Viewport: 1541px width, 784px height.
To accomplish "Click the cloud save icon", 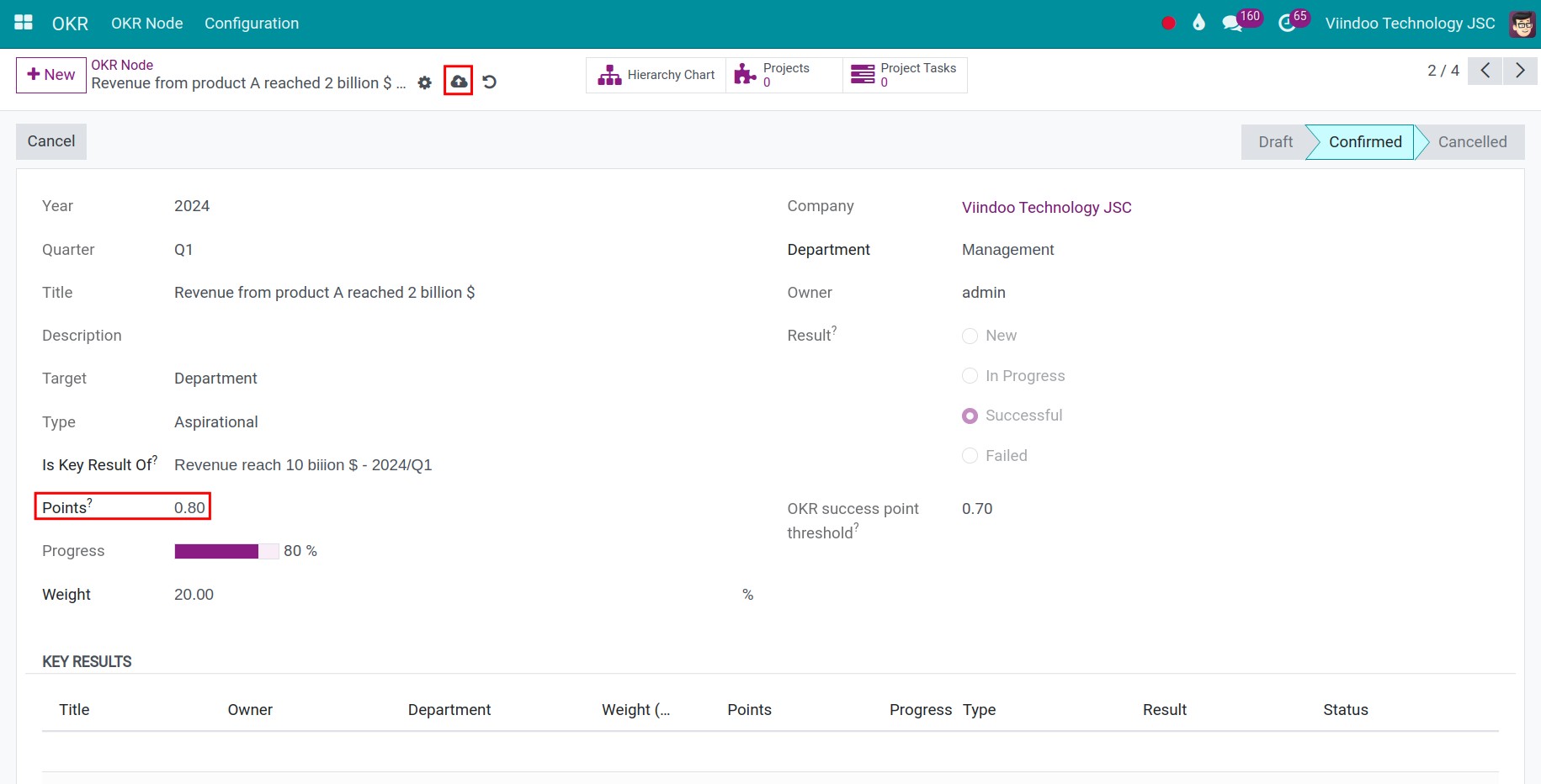I will click(x=459, y=82).
